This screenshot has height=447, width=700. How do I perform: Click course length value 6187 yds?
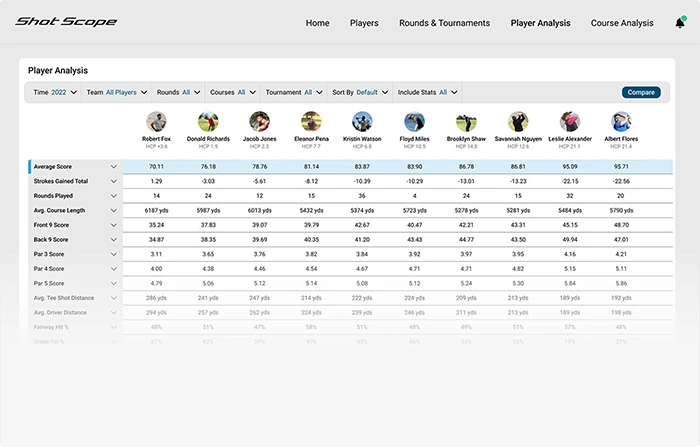(156, 210)
